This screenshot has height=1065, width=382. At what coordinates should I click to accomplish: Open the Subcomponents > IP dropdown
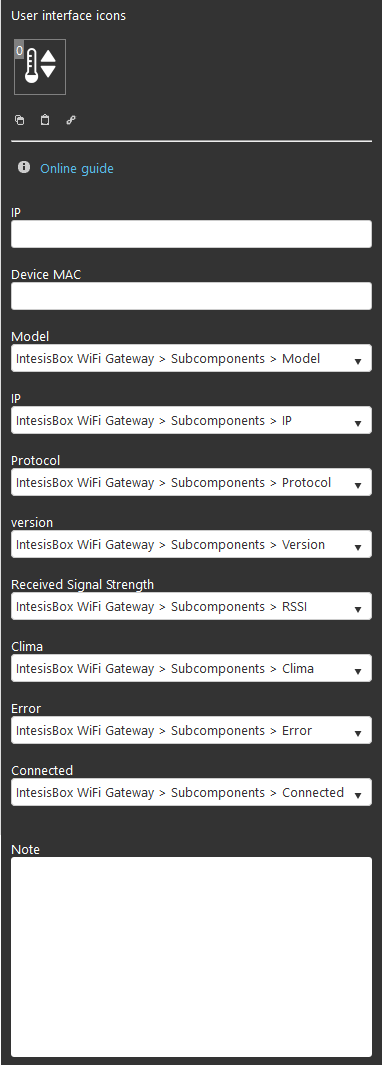click(192, 420)
